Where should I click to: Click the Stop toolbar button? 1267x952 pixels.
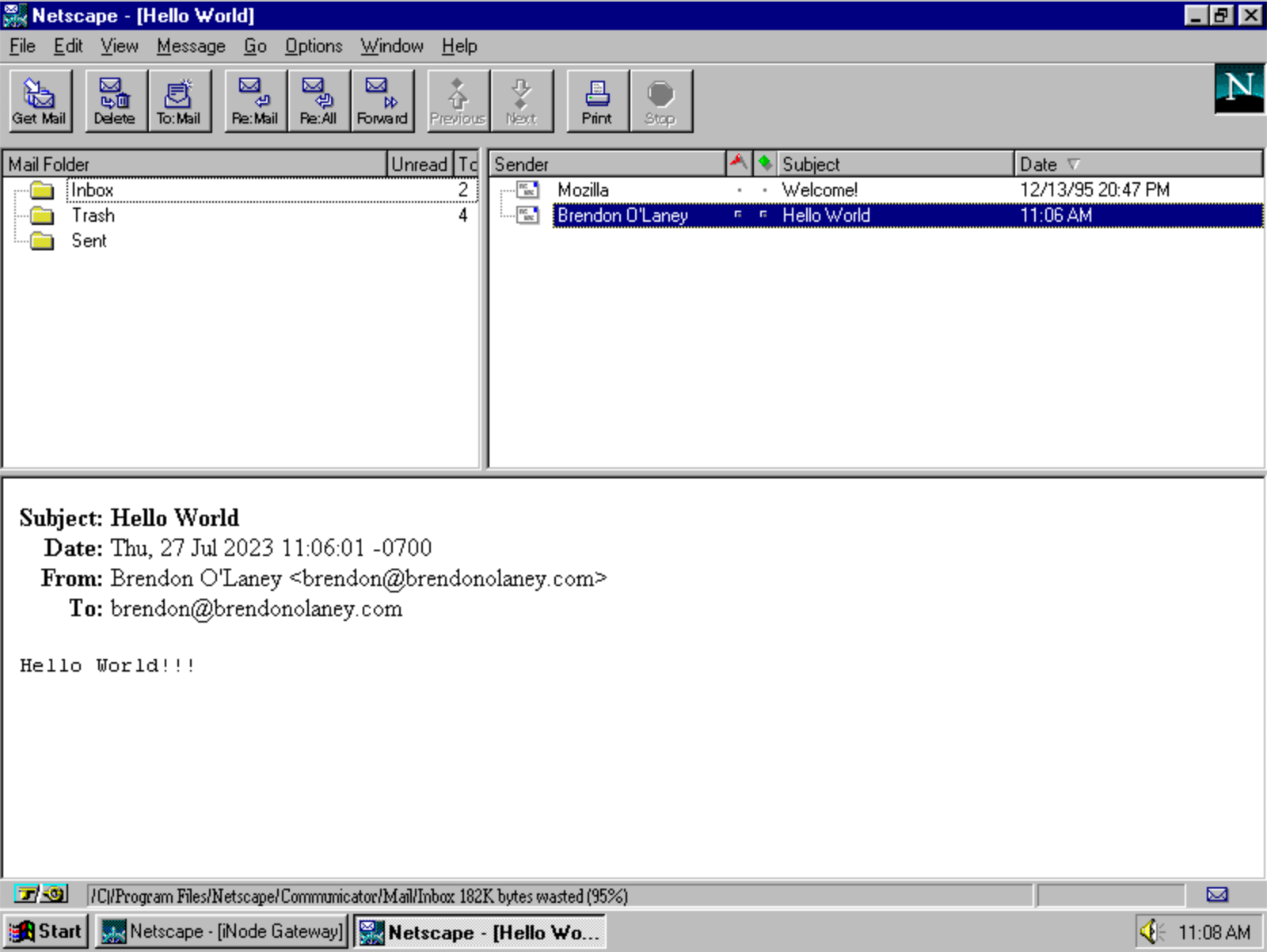[660, 101]
